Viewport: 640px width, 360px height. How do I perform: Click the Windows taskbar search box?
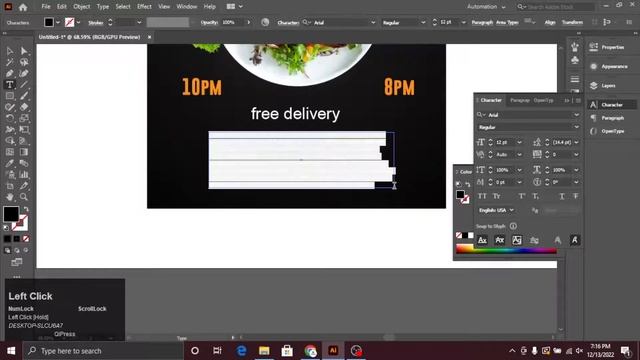[x=104, y=351]
